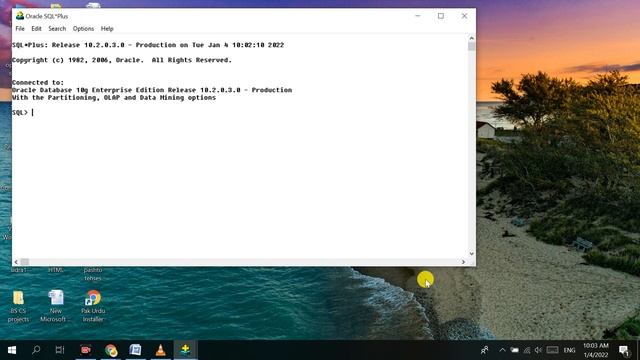Screen dimensions: 640x360
Task: Open the Options menu
Action: (83, 29)
